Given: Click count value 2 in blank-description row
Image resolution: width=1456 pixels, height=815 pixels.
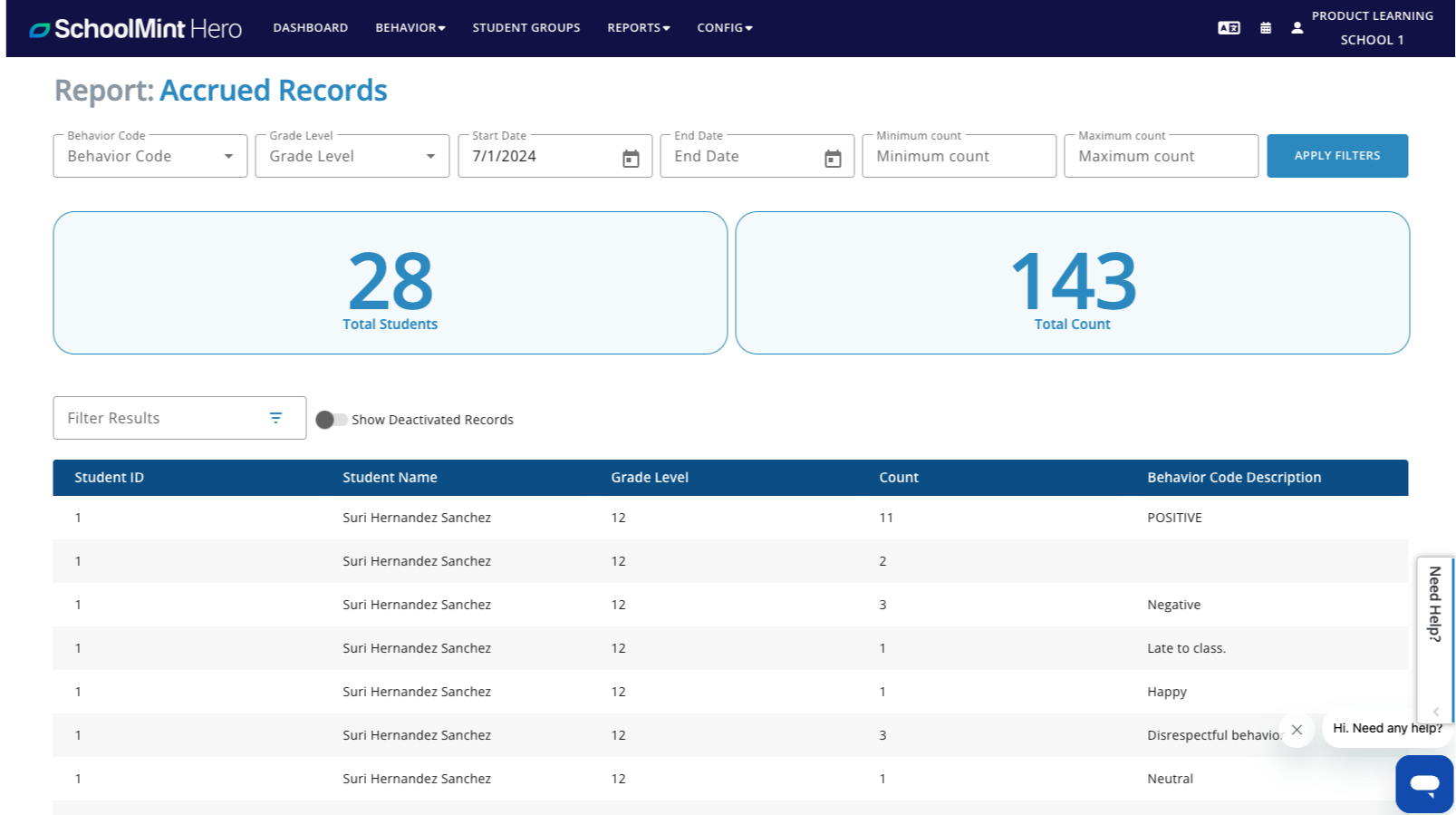Looking at the screenshot, I should 882,561.
